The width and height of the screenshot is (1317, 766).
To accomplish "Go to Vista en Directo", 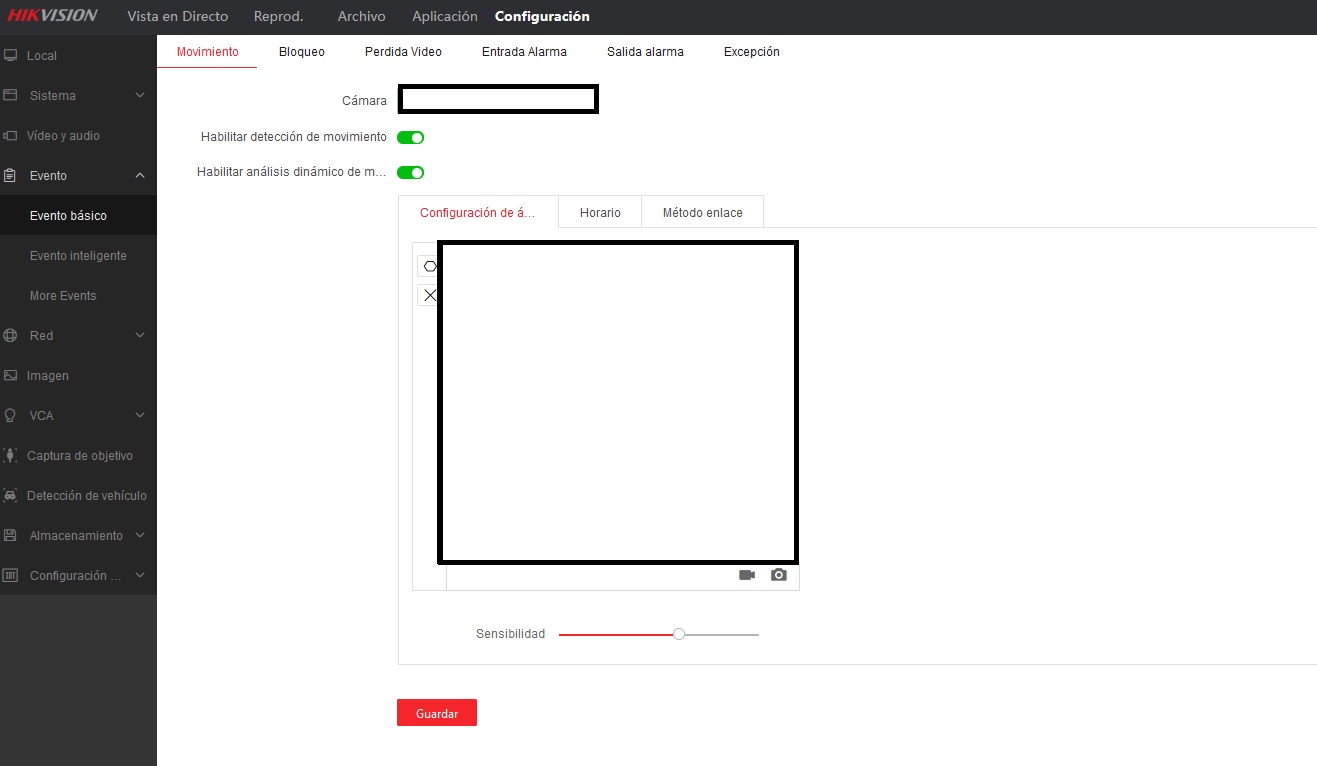I will point(177,16).
